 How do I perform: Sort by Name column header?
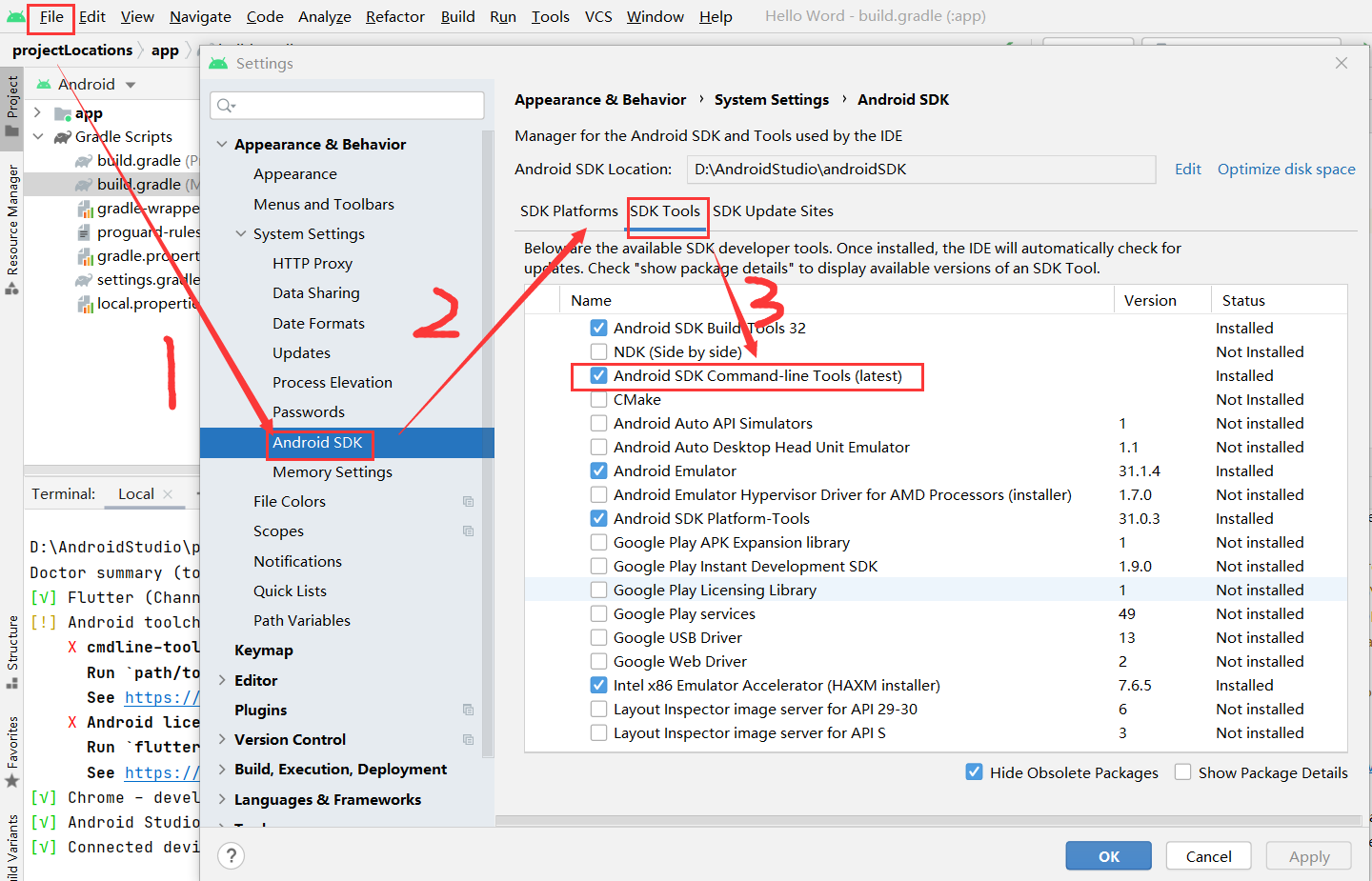point(591,301)
